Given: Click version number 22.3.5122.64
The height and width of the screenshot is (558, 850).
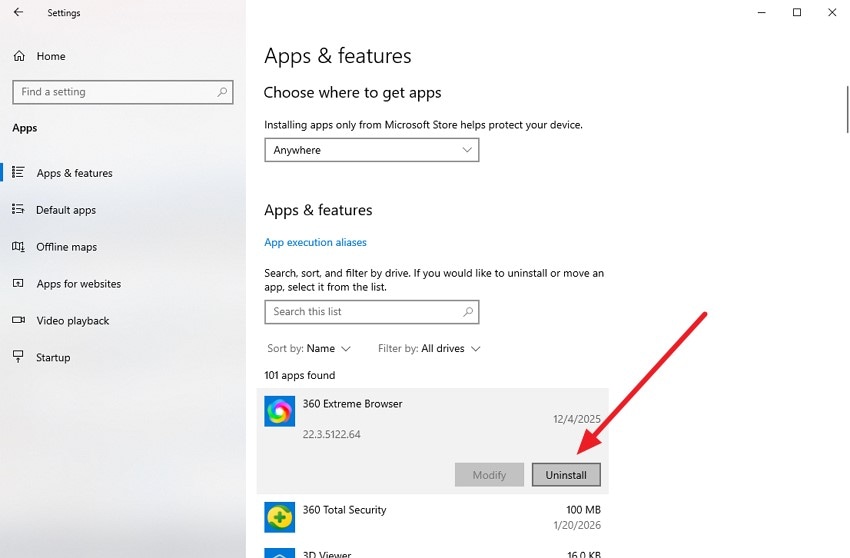Looking at the screenshot, I should pos(331,434).
